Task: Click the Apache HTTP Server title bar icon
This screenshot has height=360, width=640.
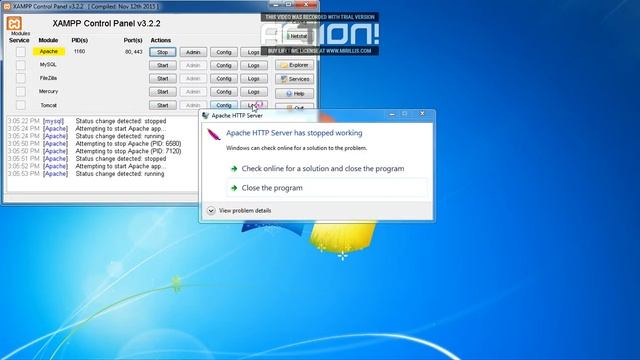Action: [x=205, y=116]
